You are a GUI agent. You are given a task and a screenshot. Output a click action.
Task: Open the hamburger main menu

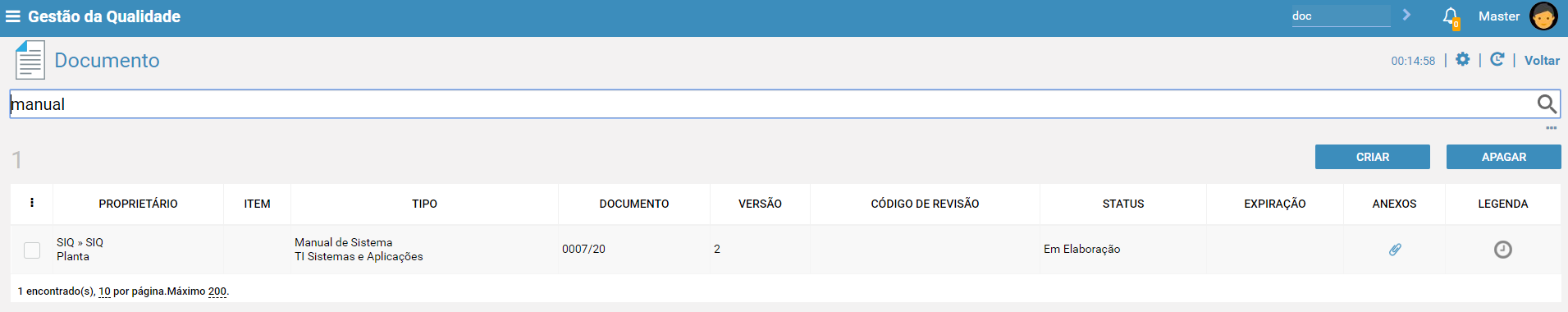coord(12,16)
